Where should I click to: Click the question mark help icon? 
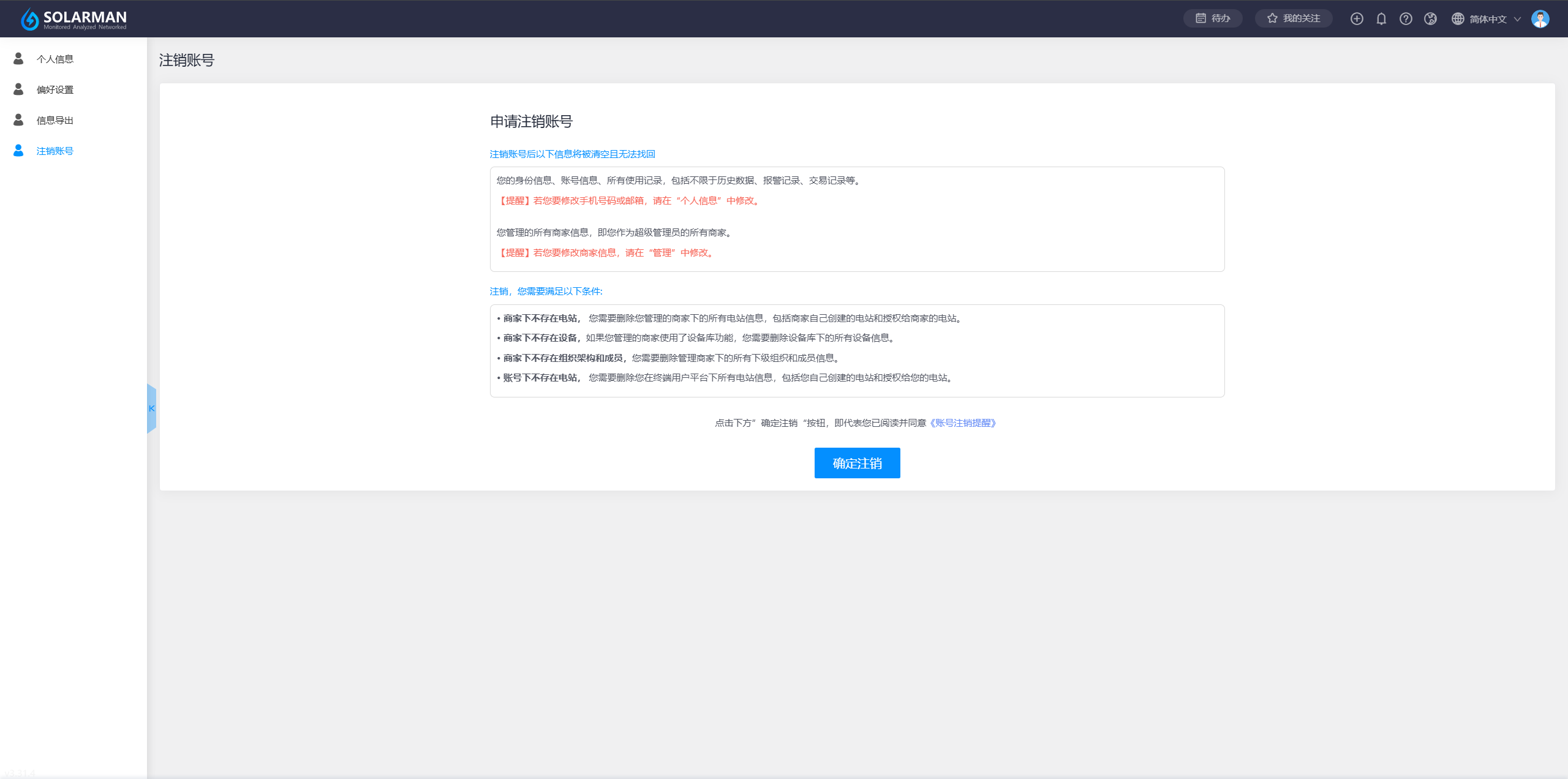(x=1406, y=19)
